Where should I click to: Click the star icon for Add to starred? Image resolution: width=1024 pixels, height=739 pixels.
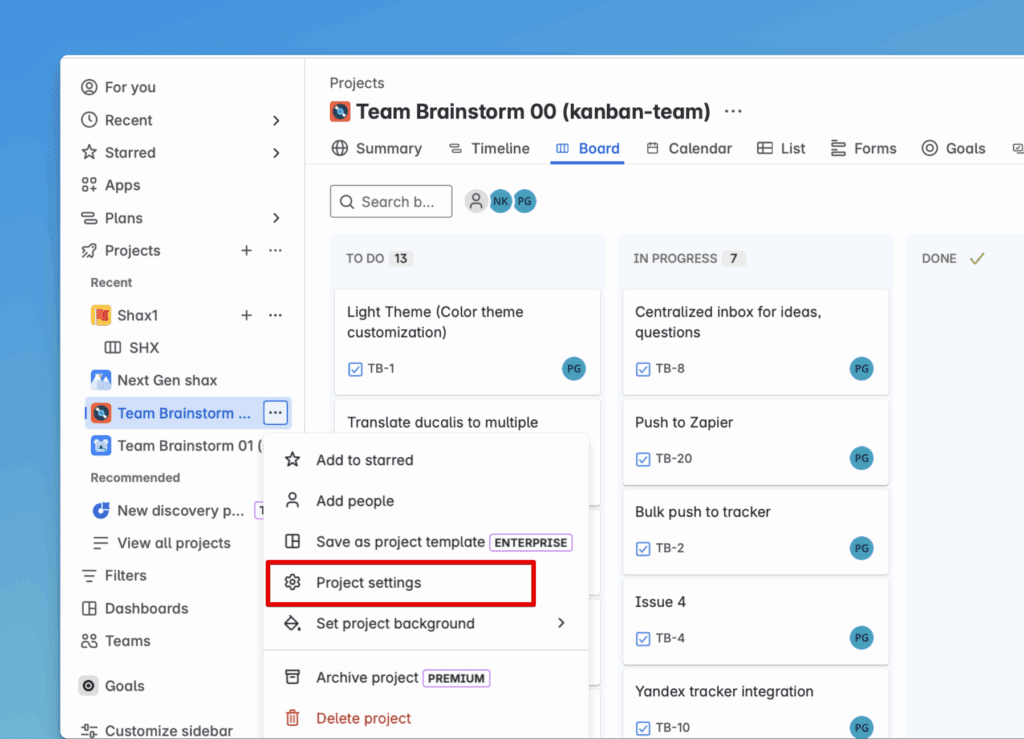click(x=292, y=460)
